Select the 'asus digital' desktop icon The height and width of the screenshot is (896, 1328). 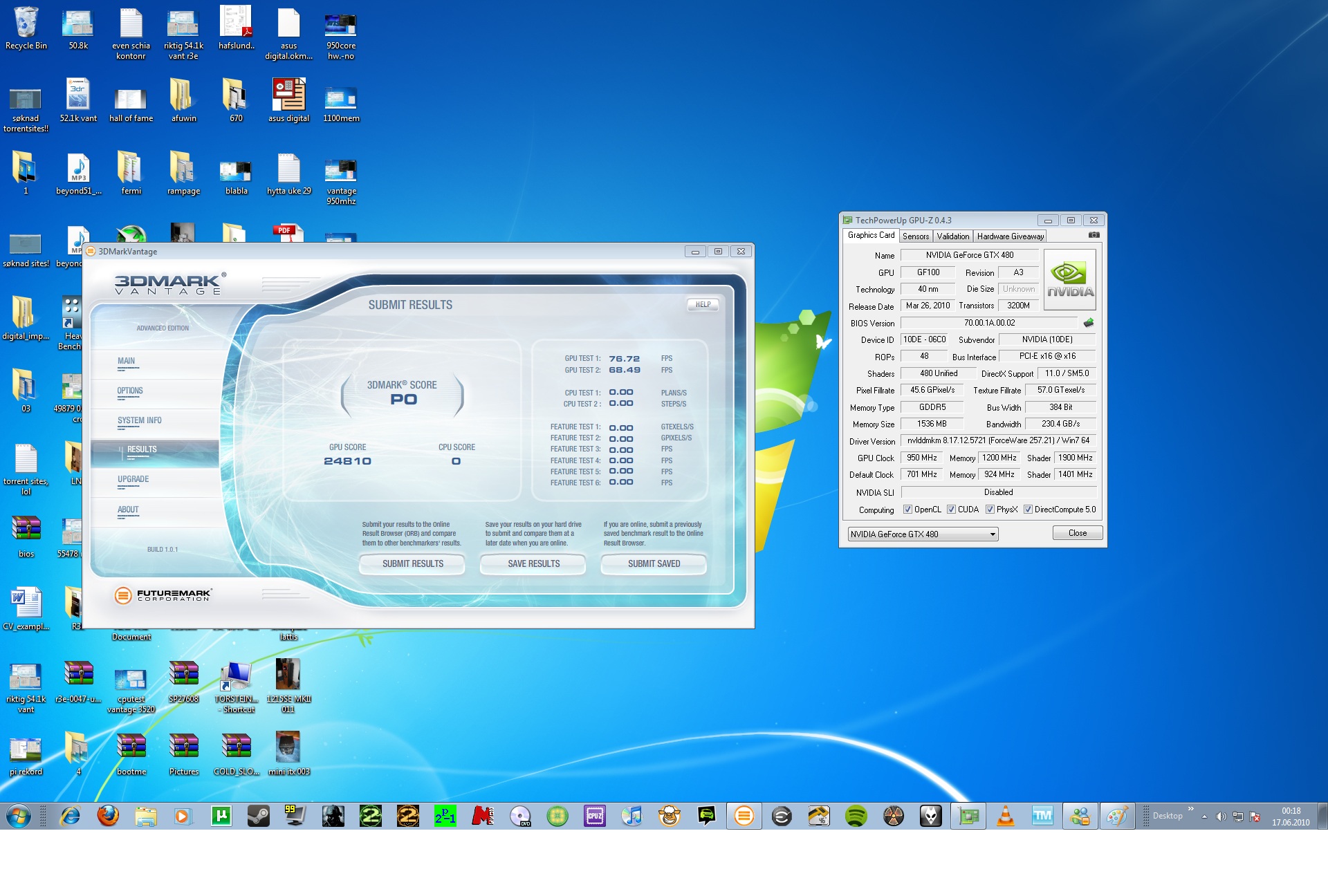tap(288, 102)
